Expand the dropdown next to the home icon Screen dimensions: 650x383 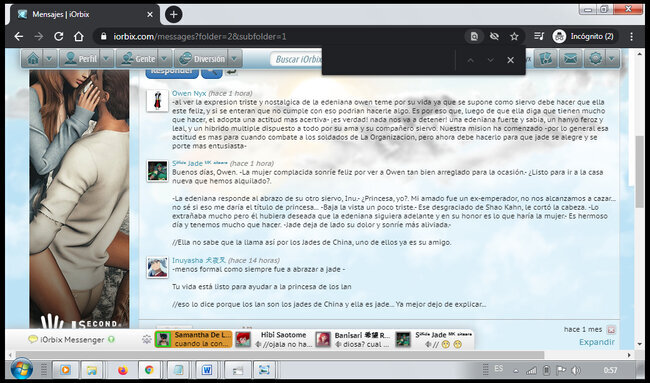pos(49,59)
